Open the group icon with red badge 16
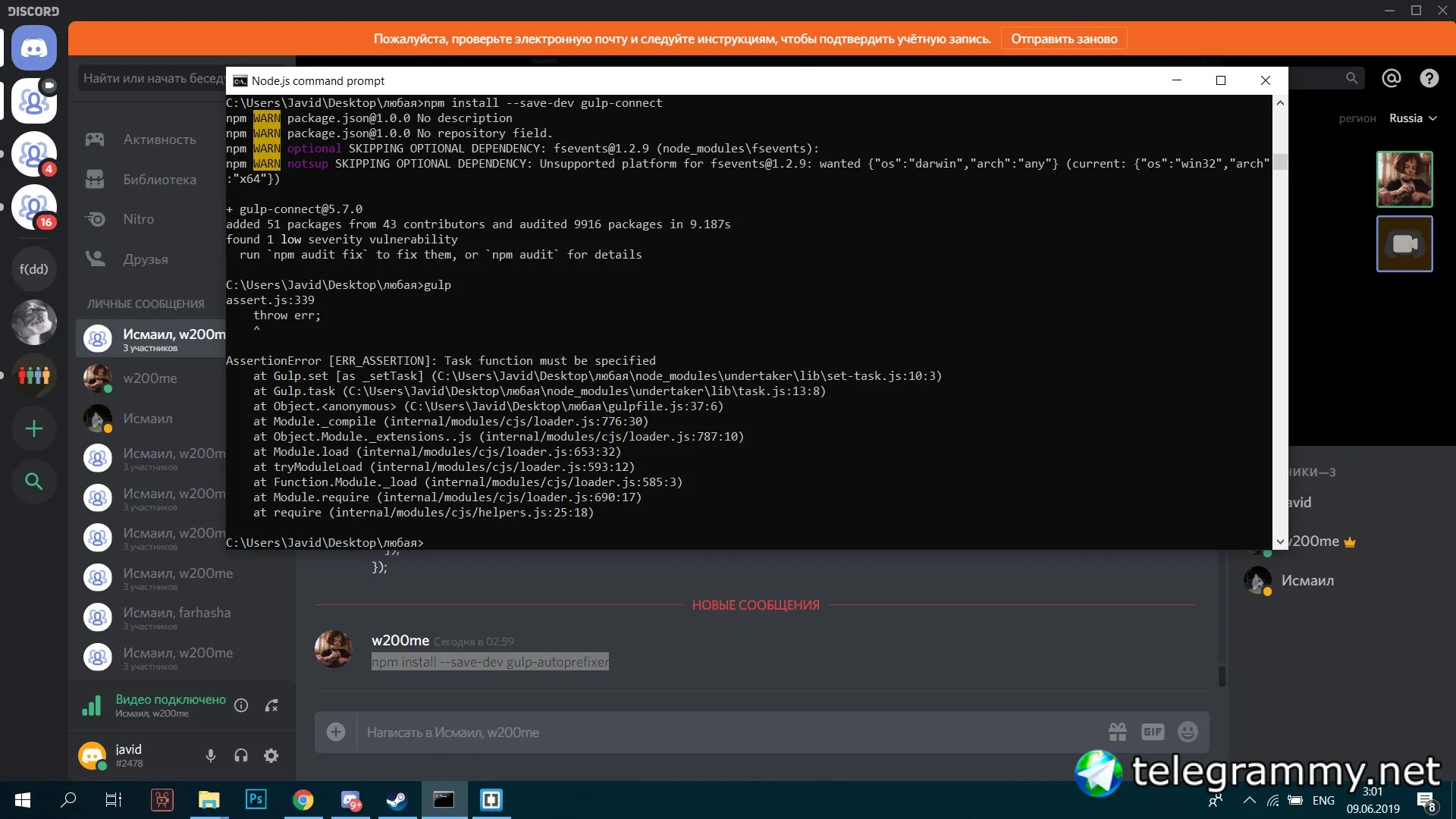The height and width of the screenshot is (819, 1456). coord(33,207)
